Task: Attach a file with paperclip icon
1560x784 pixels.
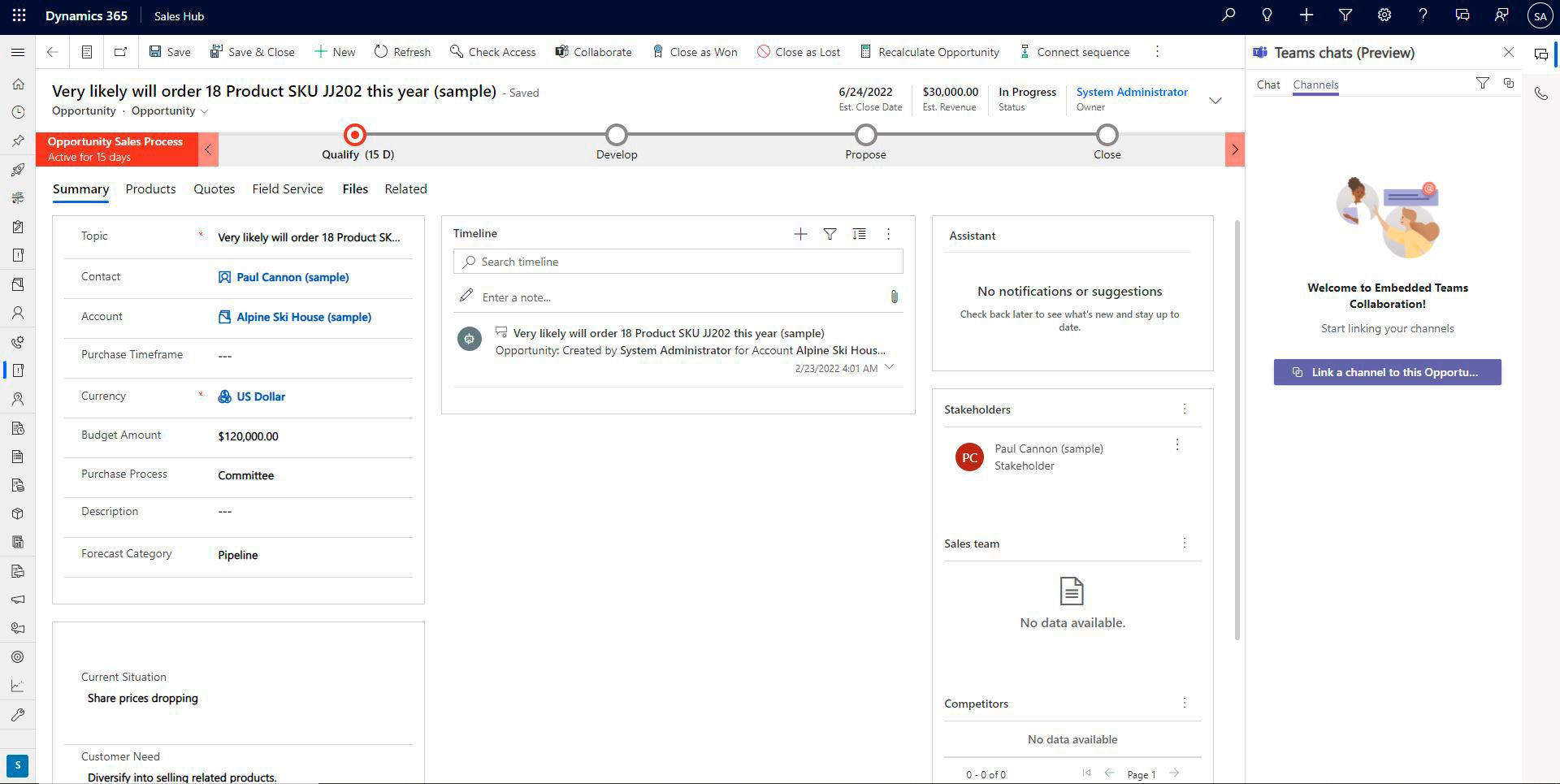Action: (894, 297)
